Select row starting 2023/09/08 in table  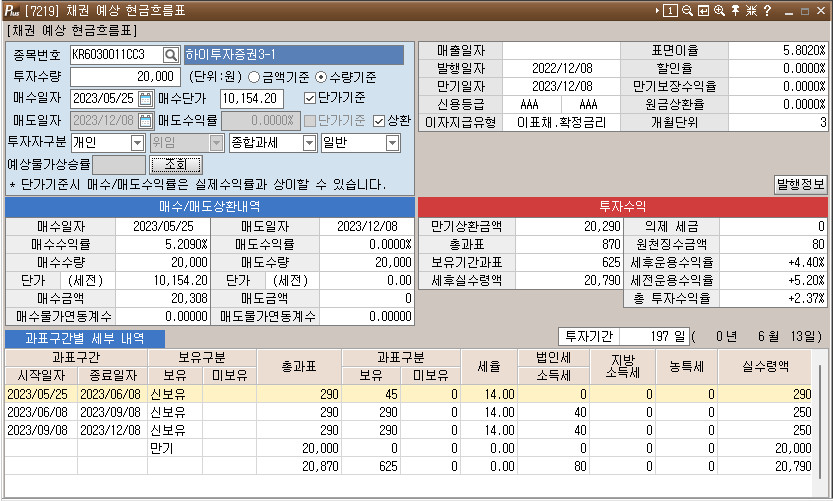point(408,430)
